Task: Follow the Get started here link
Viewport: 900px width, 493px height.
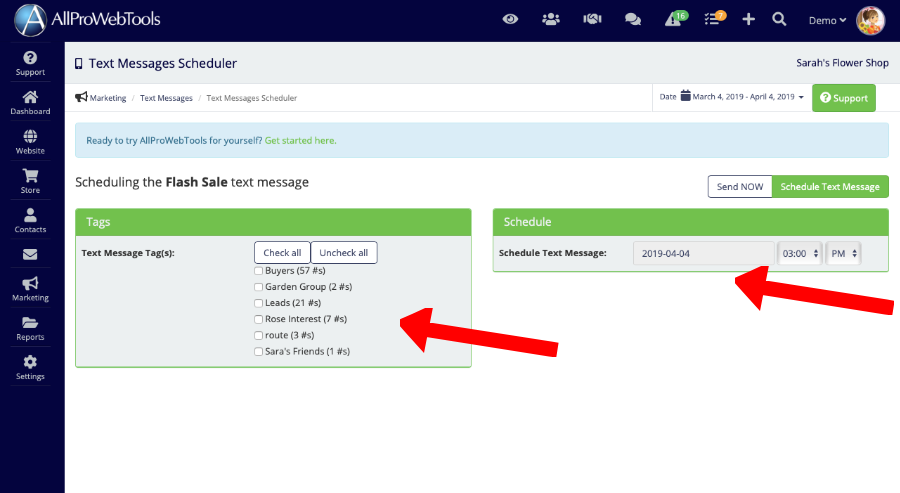Action: (300, 141)
